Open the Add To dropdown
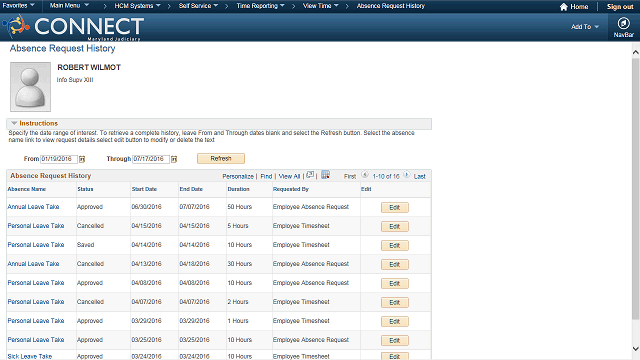Viewport: 640px width, 360px height. [x=585, y=27]
